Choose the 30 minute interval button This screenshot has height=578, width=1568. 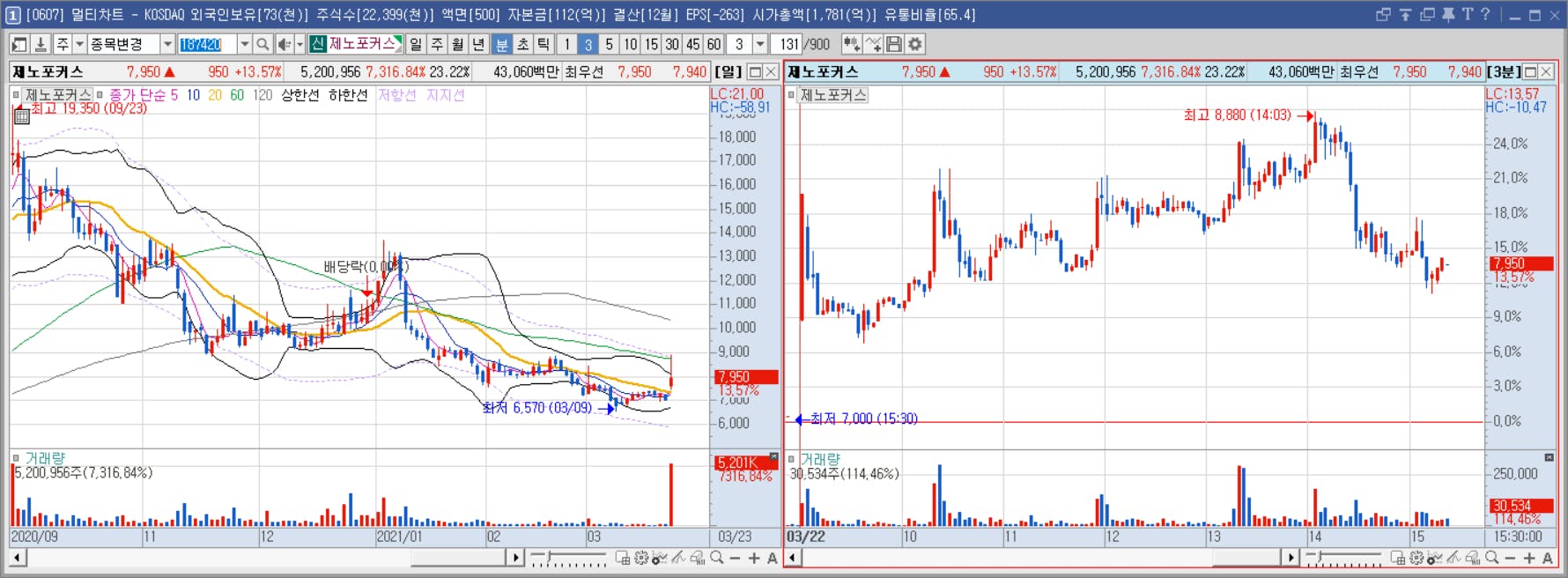672,44
